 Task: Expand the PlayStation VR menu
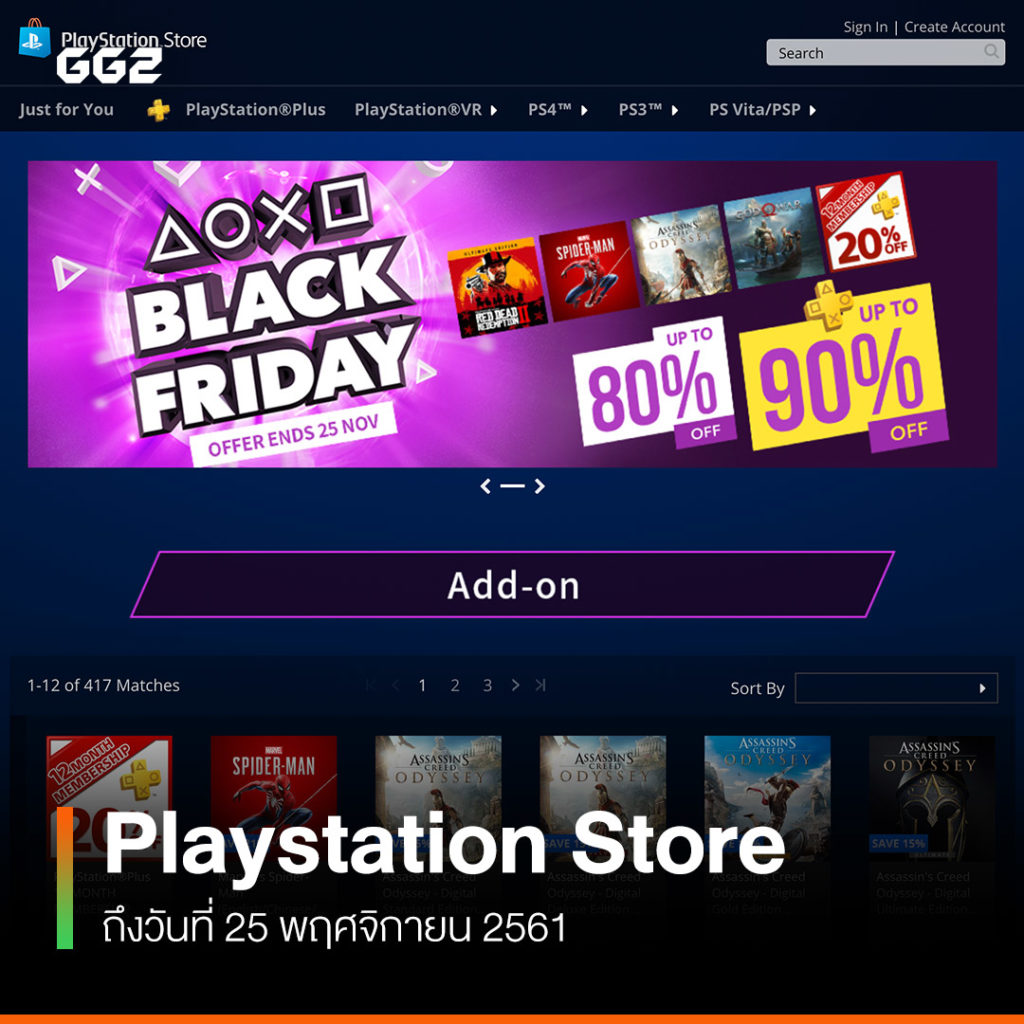[x=426, y=110]
